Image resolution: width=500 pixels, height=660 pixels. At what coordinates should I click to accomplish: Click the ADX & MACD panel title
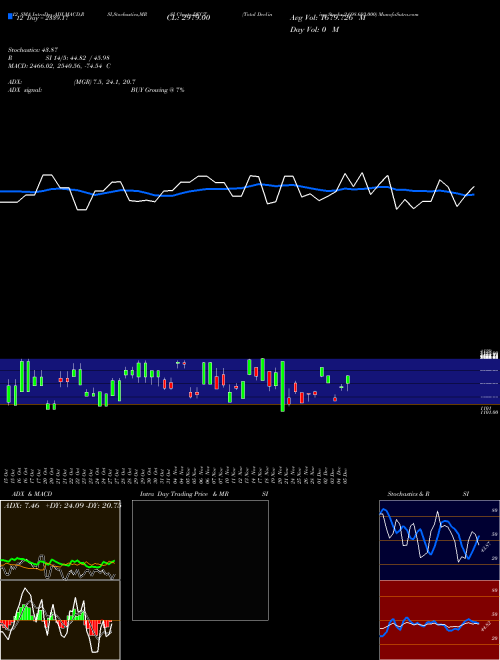tap(32, 494)
